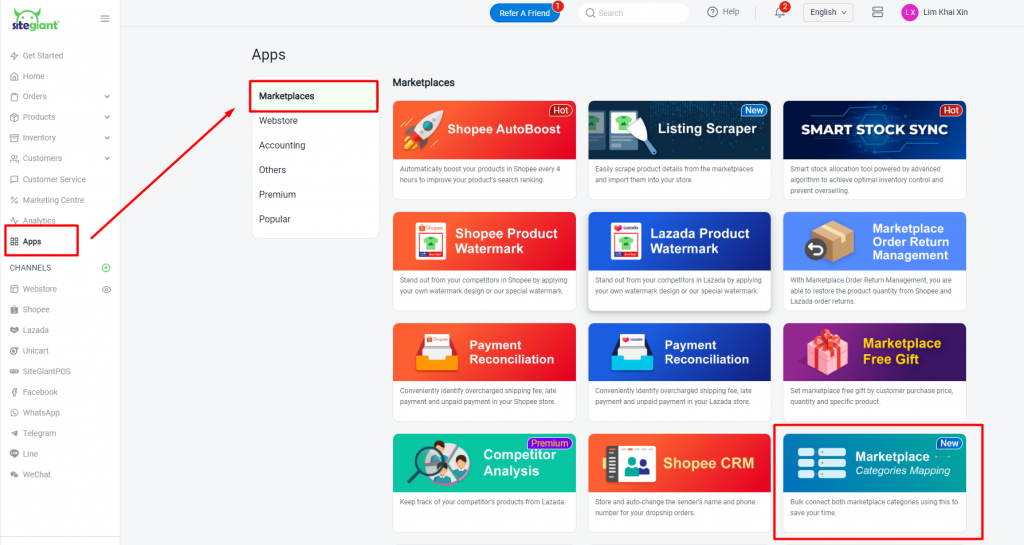
Task: Click the SiteGiant logo
Action: click(36, 19)
